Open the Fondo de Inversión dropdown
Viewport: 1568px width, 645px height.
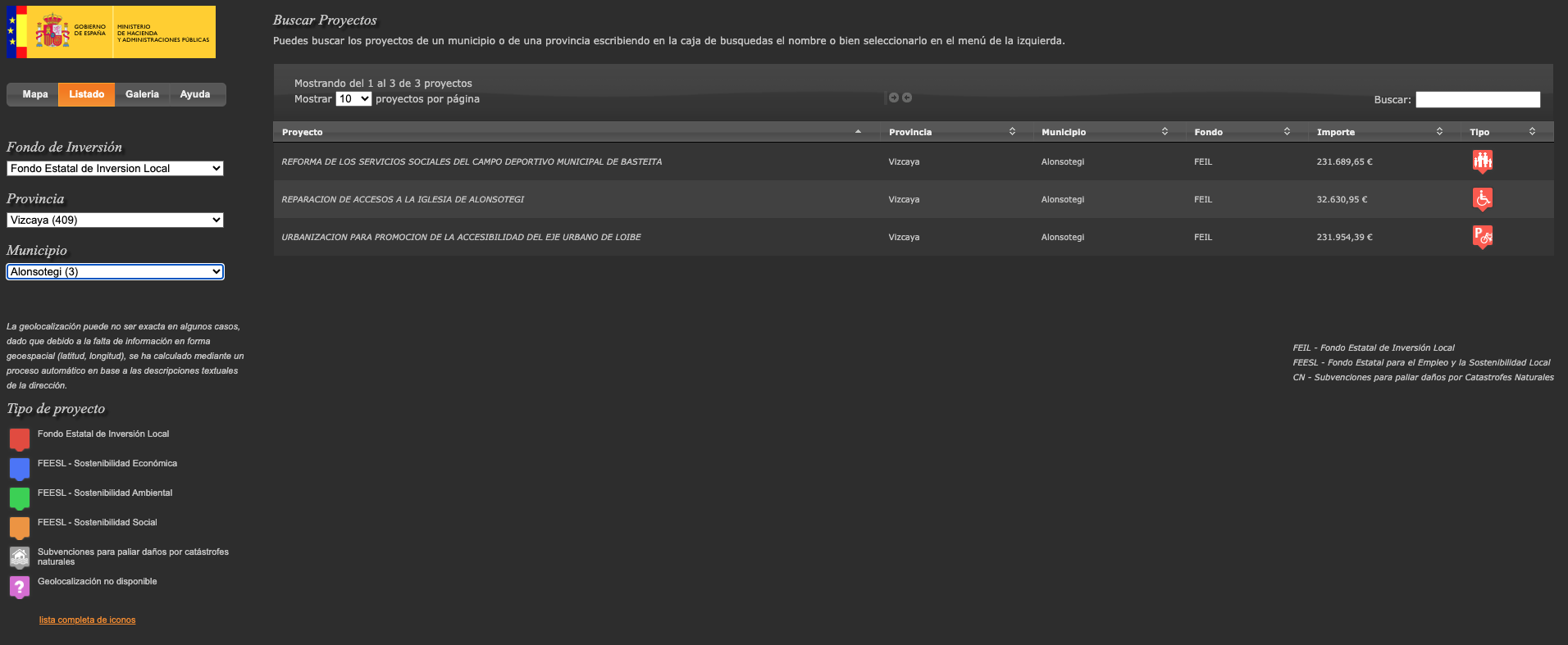pyautogui.click(x=115, y=168)
